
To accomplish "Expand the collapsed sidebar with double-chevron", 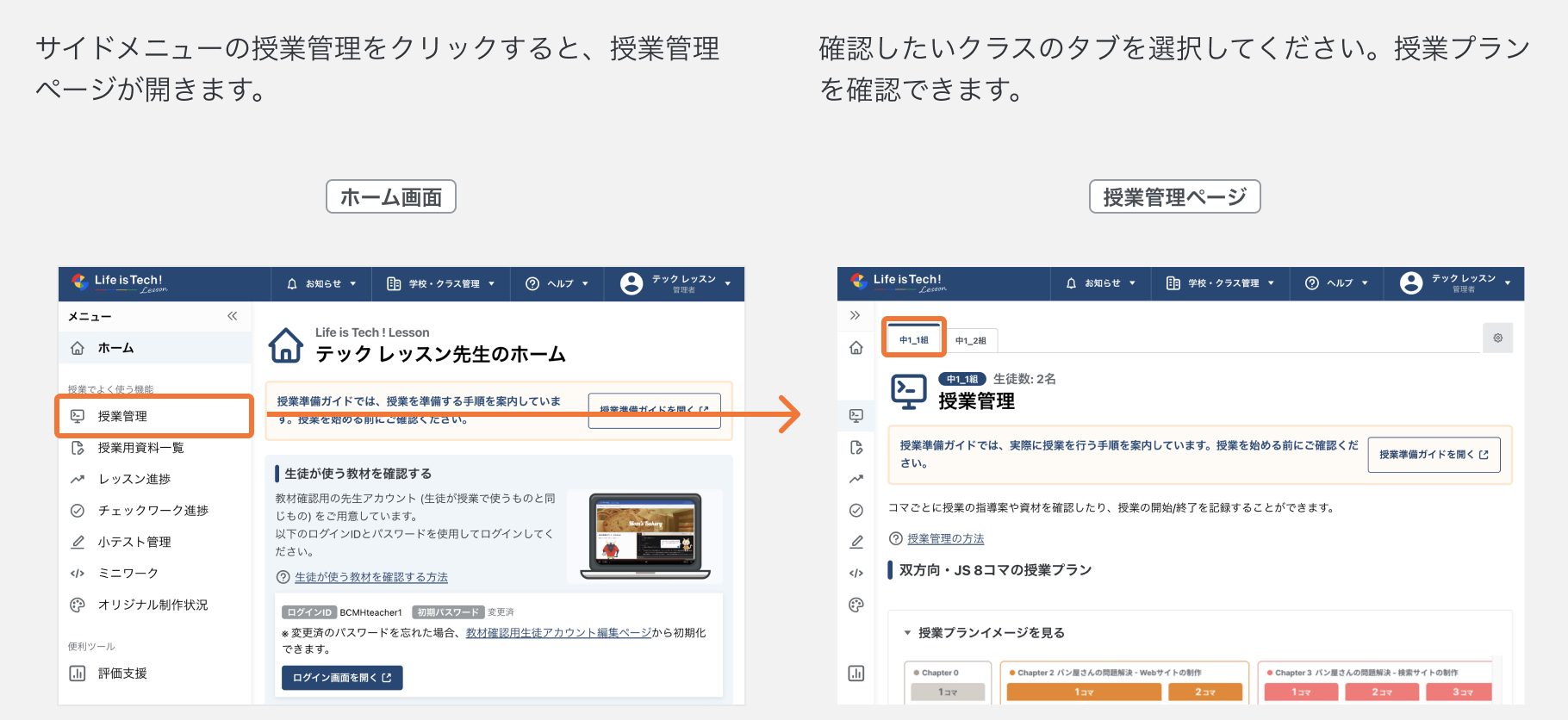I will click(856, 315).
